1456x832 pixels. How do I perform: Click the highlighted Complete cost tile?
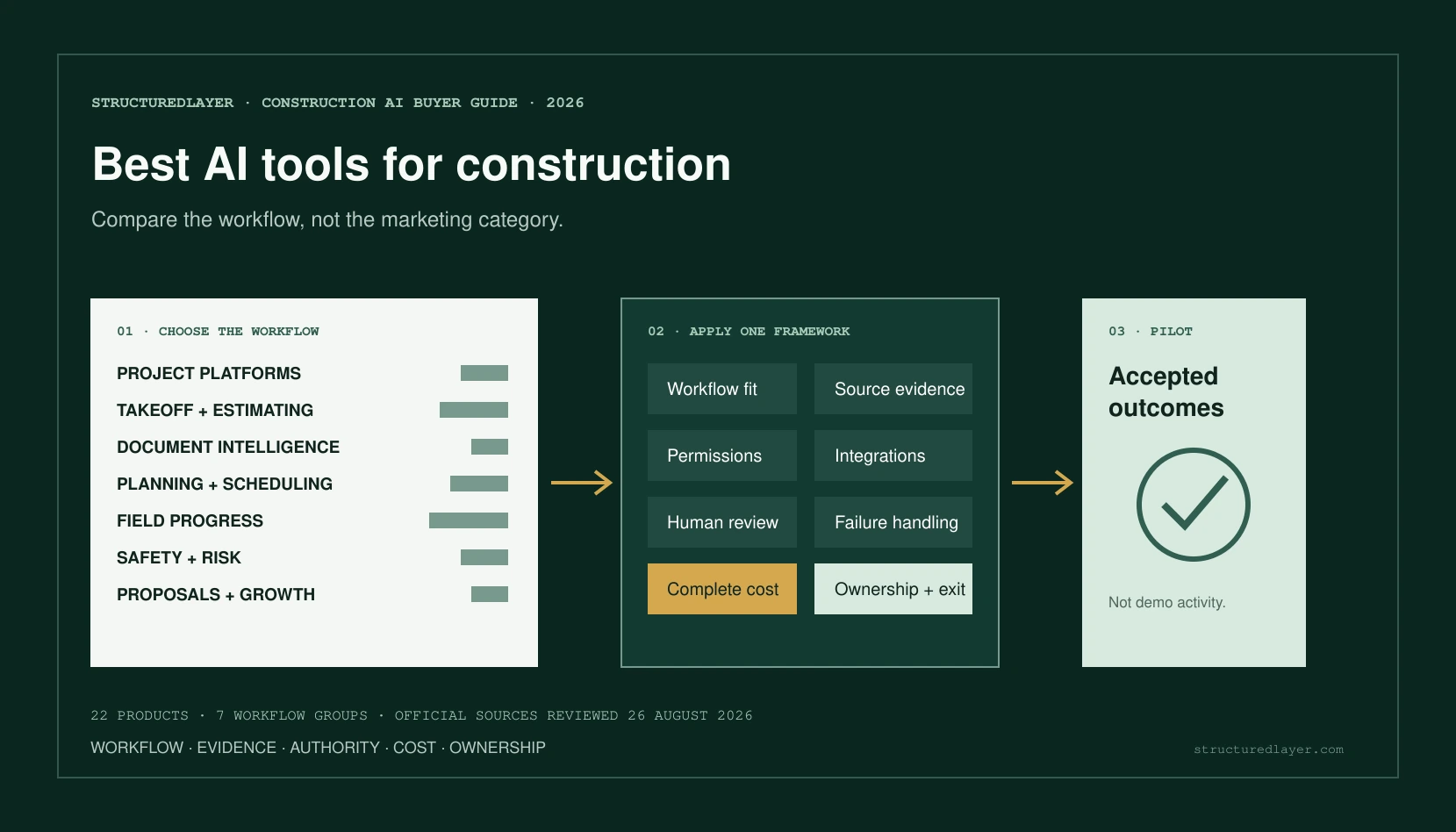point(722,589)
